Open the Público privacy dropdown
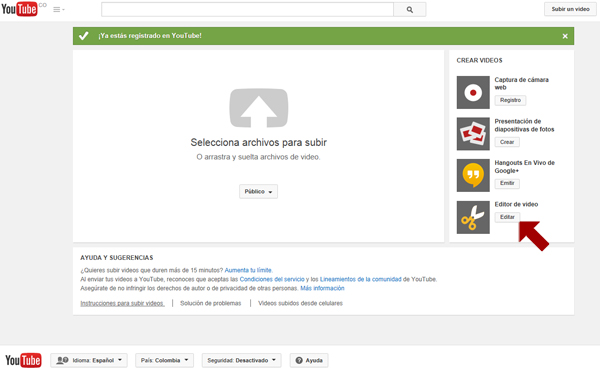This screenshot has height=375, width=600. point(258,191)
